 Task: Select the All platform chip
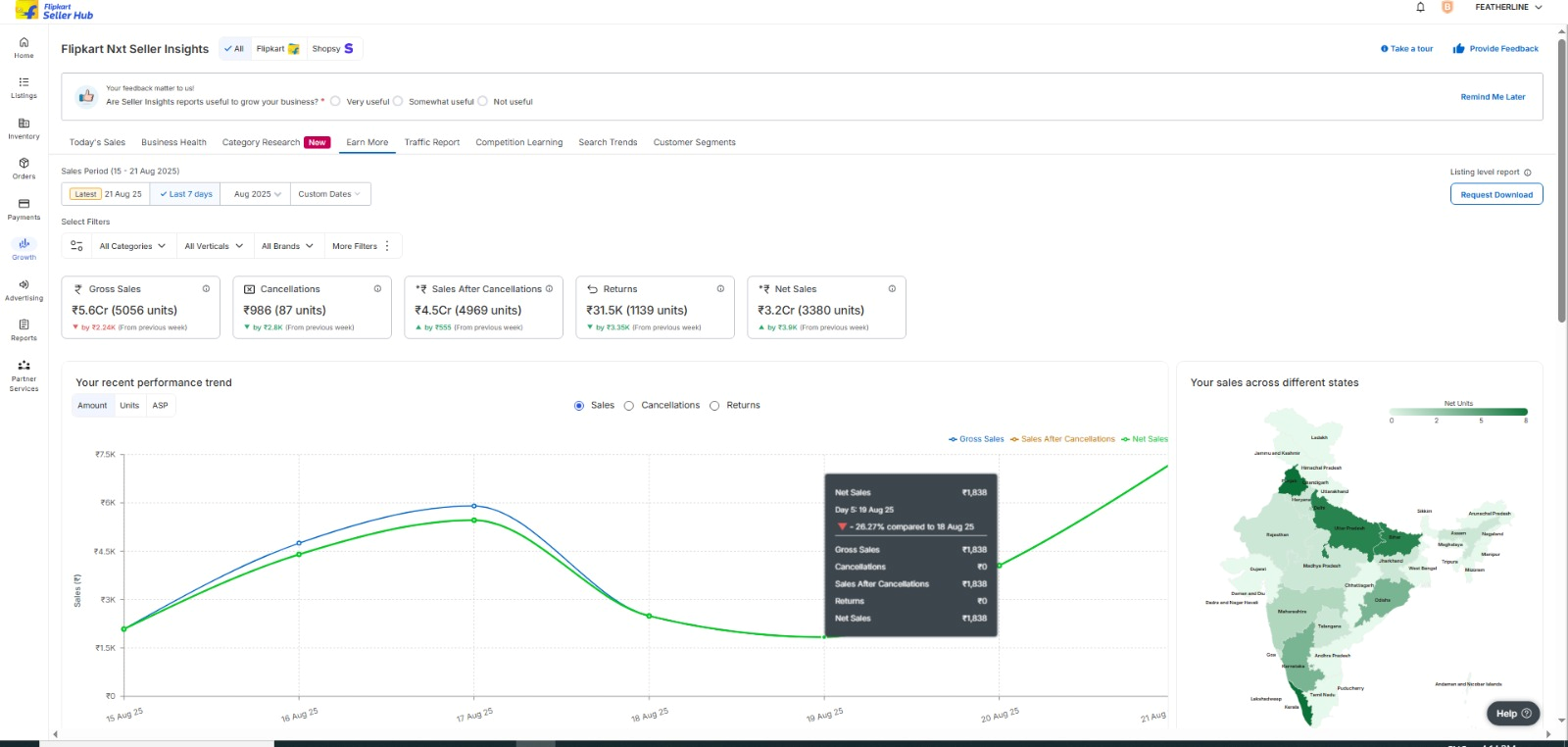pyautogui.click(x=233, y=48)
